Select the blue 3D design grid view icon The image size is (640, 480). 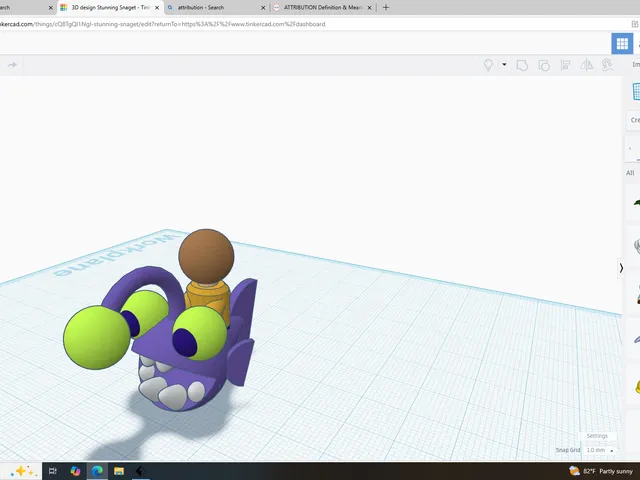click(x=622, y=43)
